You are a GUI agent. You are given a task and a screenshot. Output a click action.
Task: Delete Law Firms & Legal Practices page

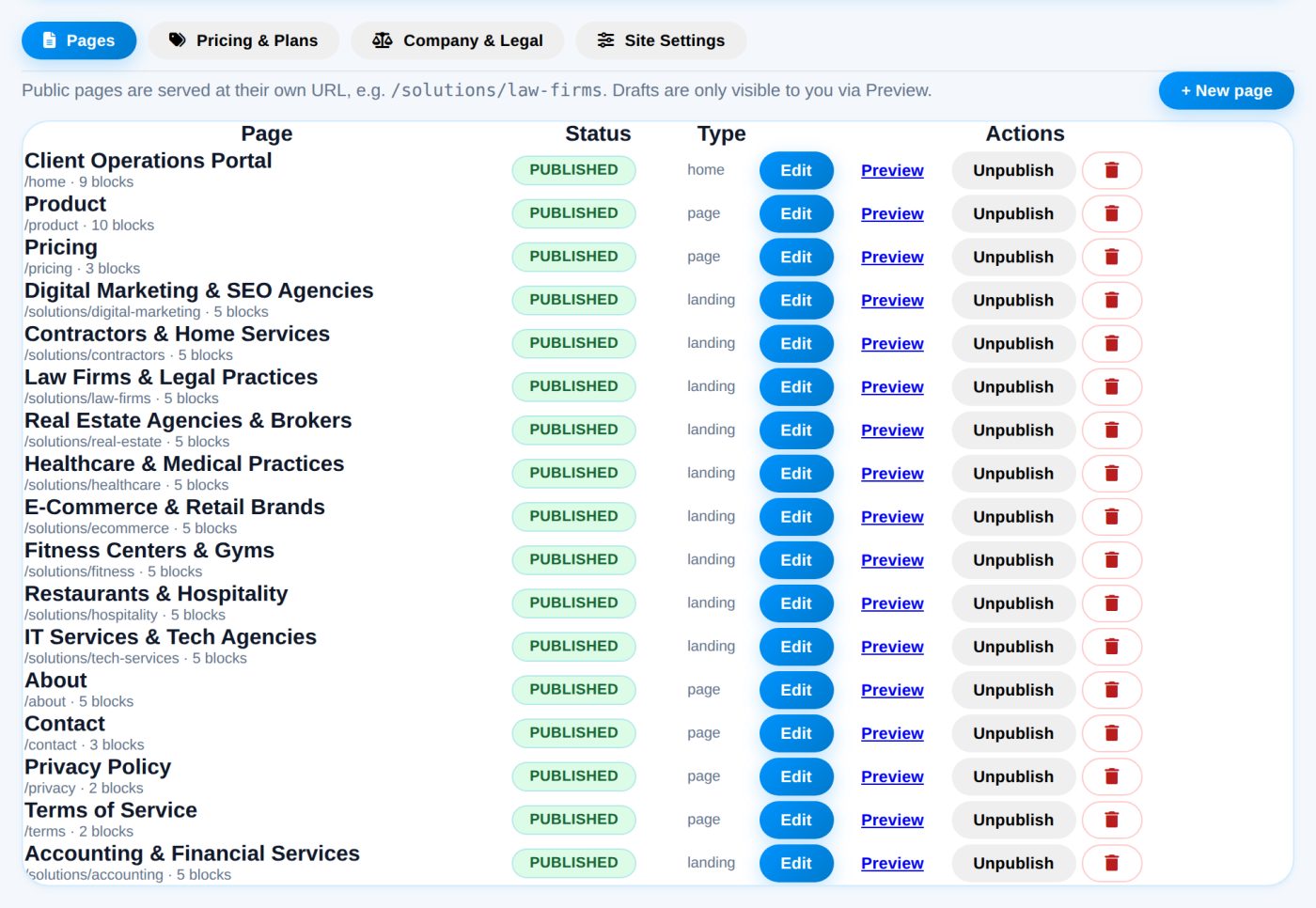click(1111, 386)
